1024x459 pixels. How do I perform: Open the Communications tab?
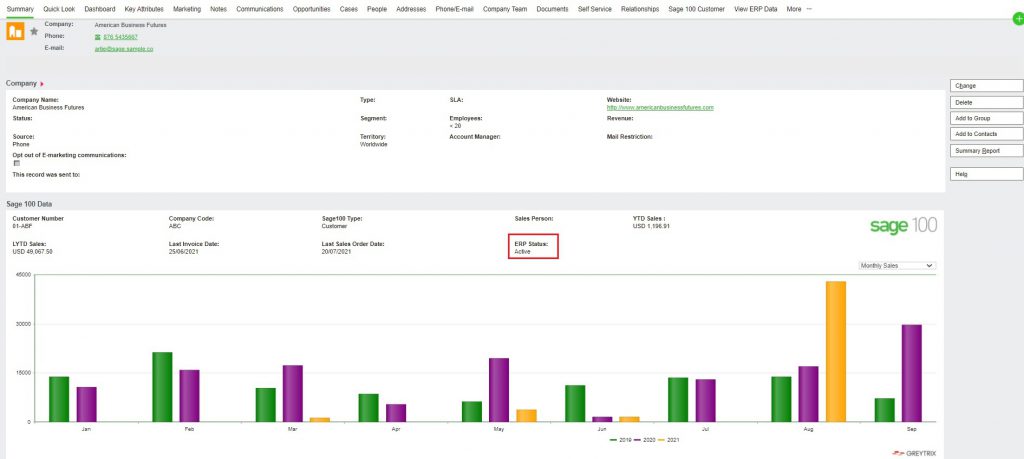point(260,9)
